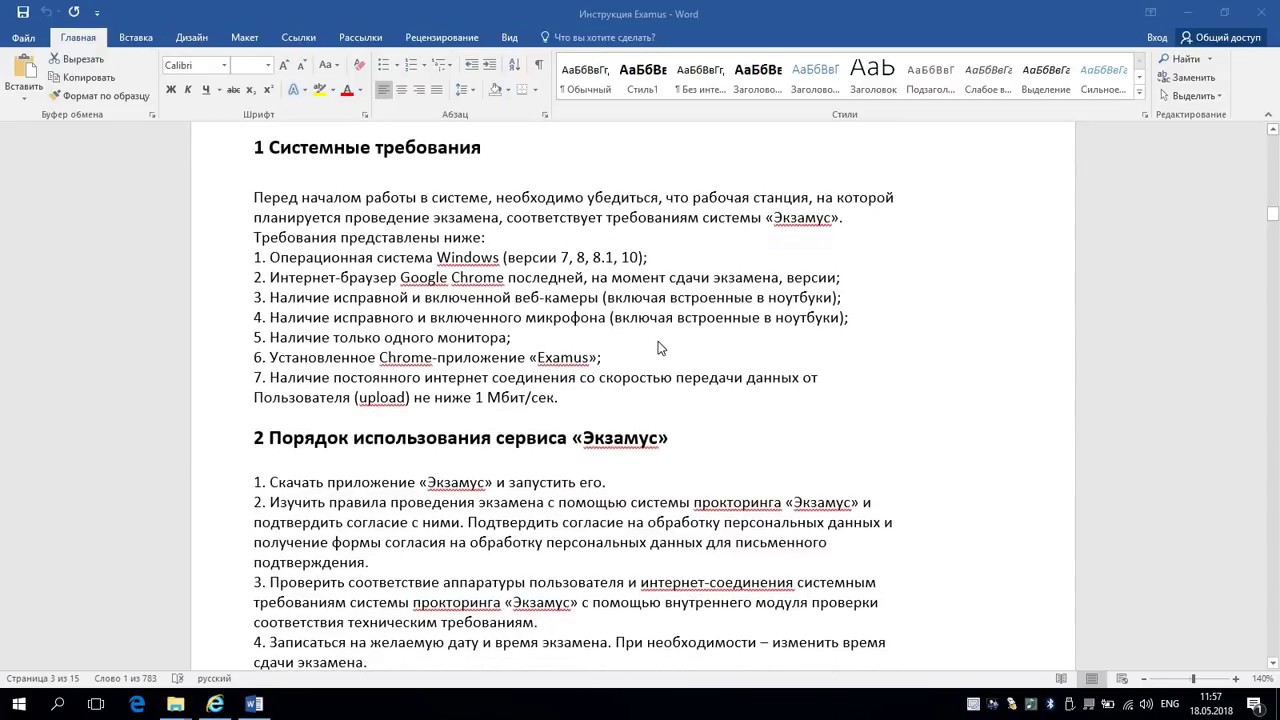Switch to the Макет tab
This screenshot has height=720, width=1280.
(x=245, y=37)
